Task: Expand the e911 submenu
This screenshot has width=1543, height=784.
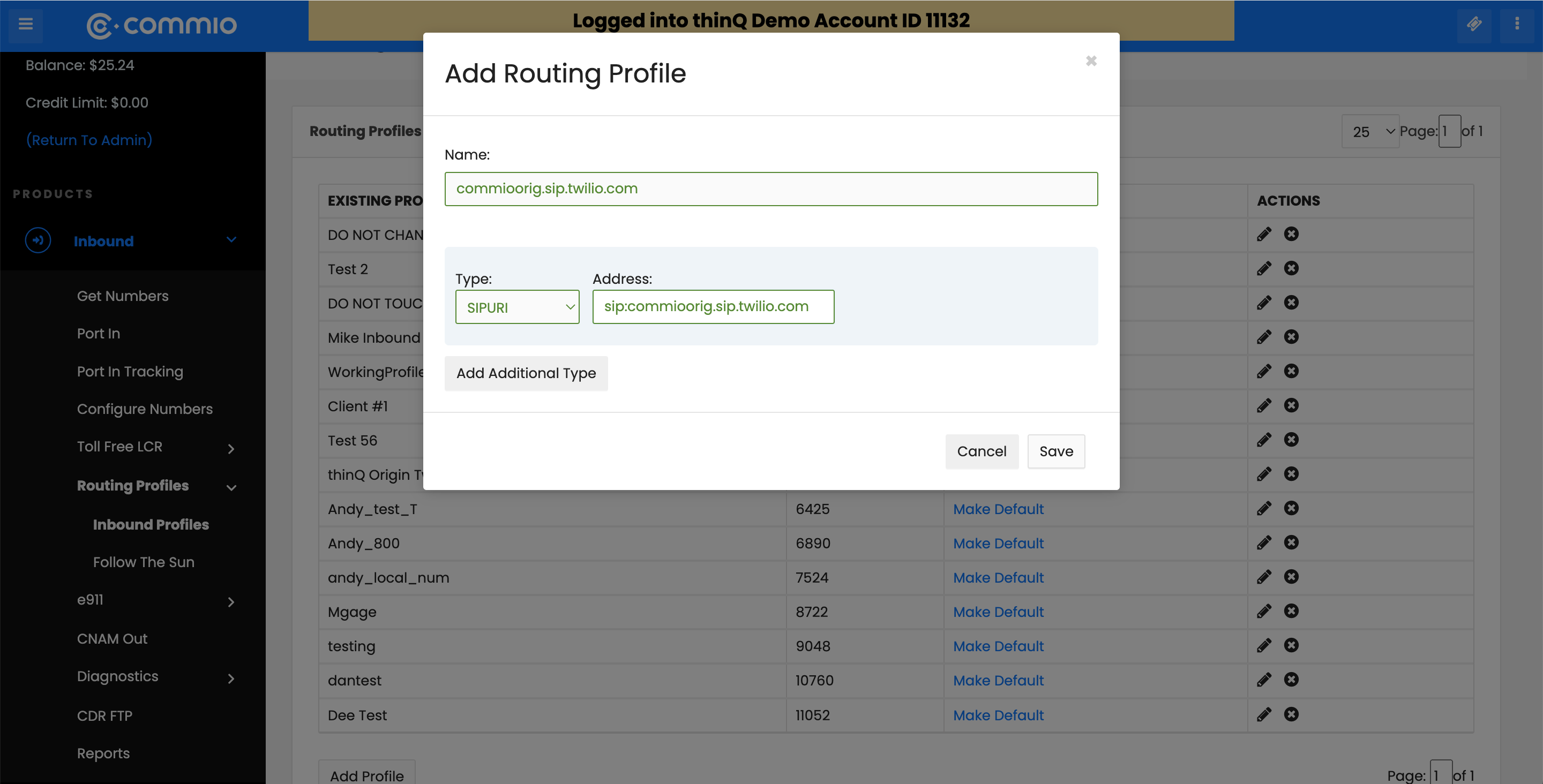Action: coord(231,602)
